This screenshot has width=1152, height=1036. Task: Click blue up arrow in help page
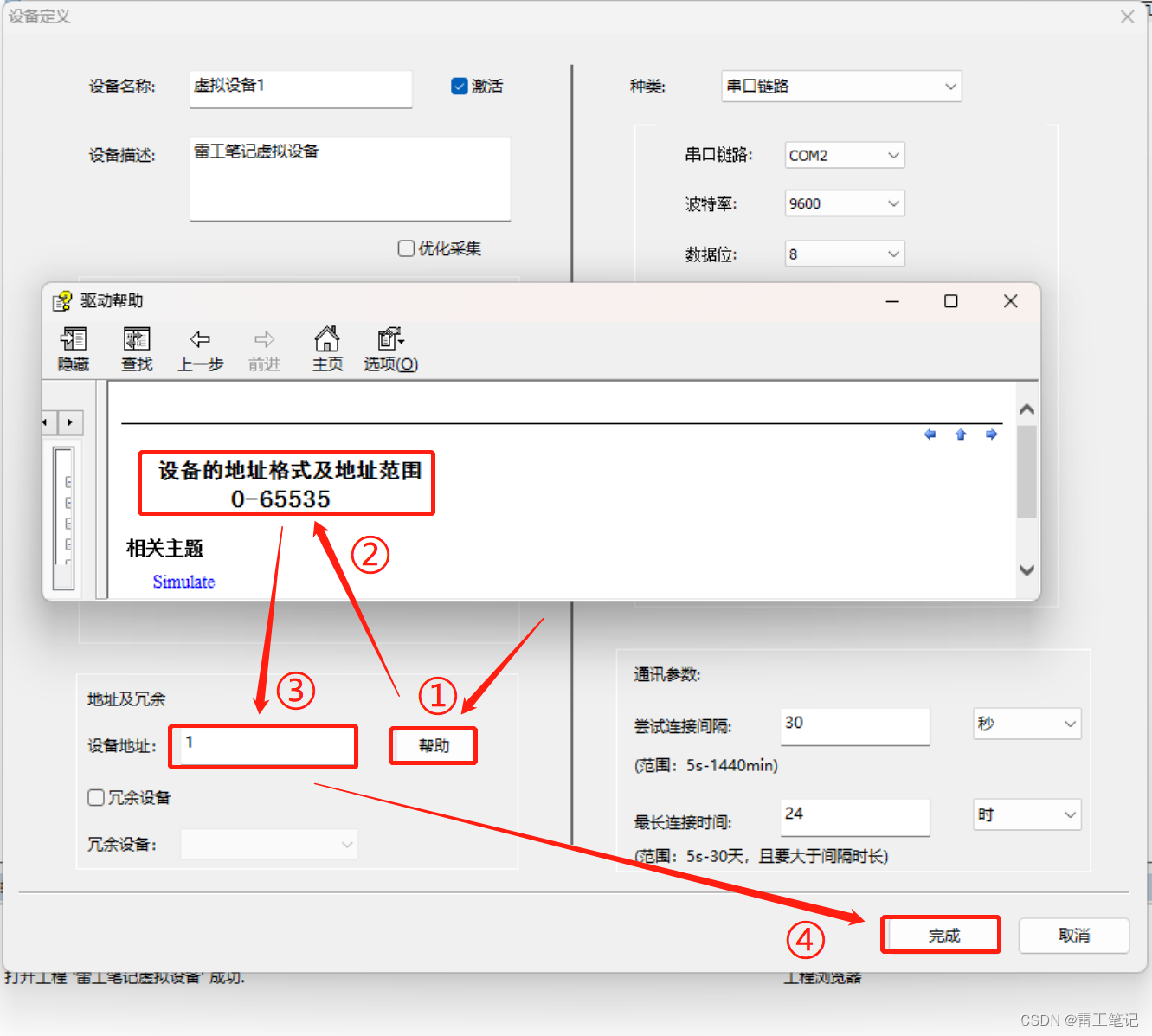pyautogui.click(x=961, y=434)
